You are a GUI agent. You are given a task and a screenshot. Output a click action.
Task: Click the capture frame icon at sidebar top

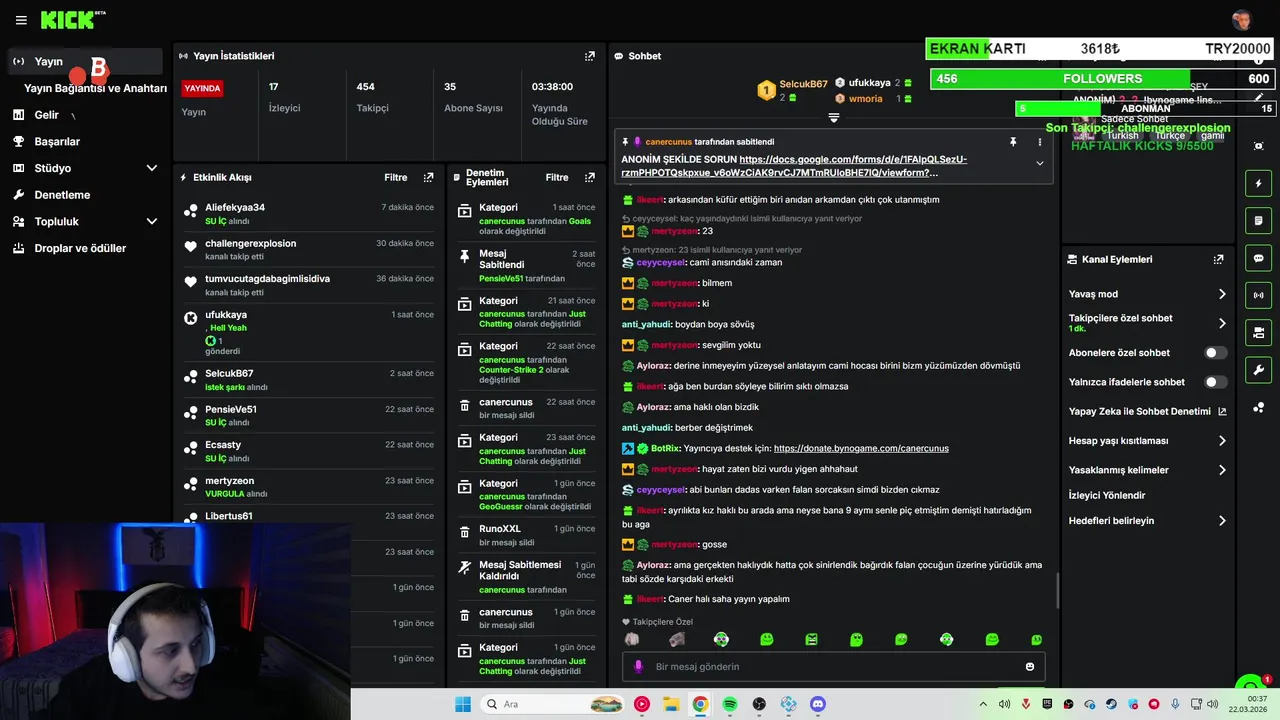point(1259,146)
